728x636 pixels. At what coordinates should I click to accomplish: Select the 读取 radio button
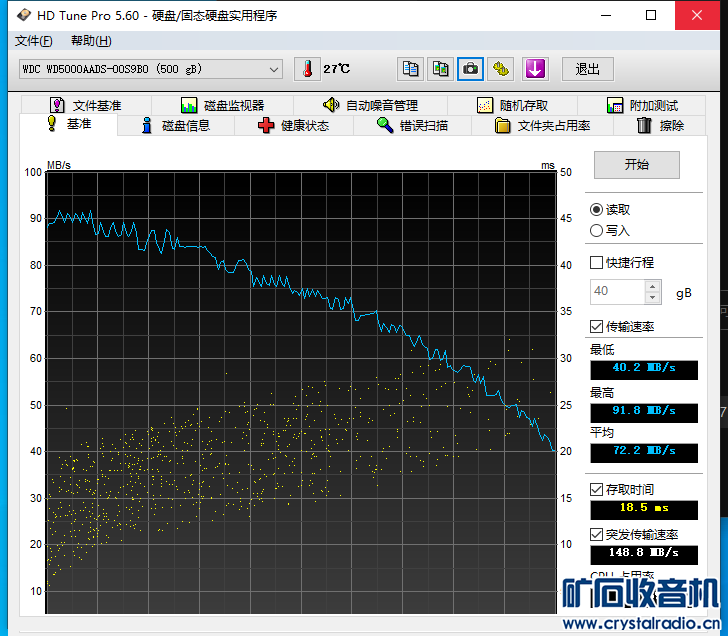597,210
